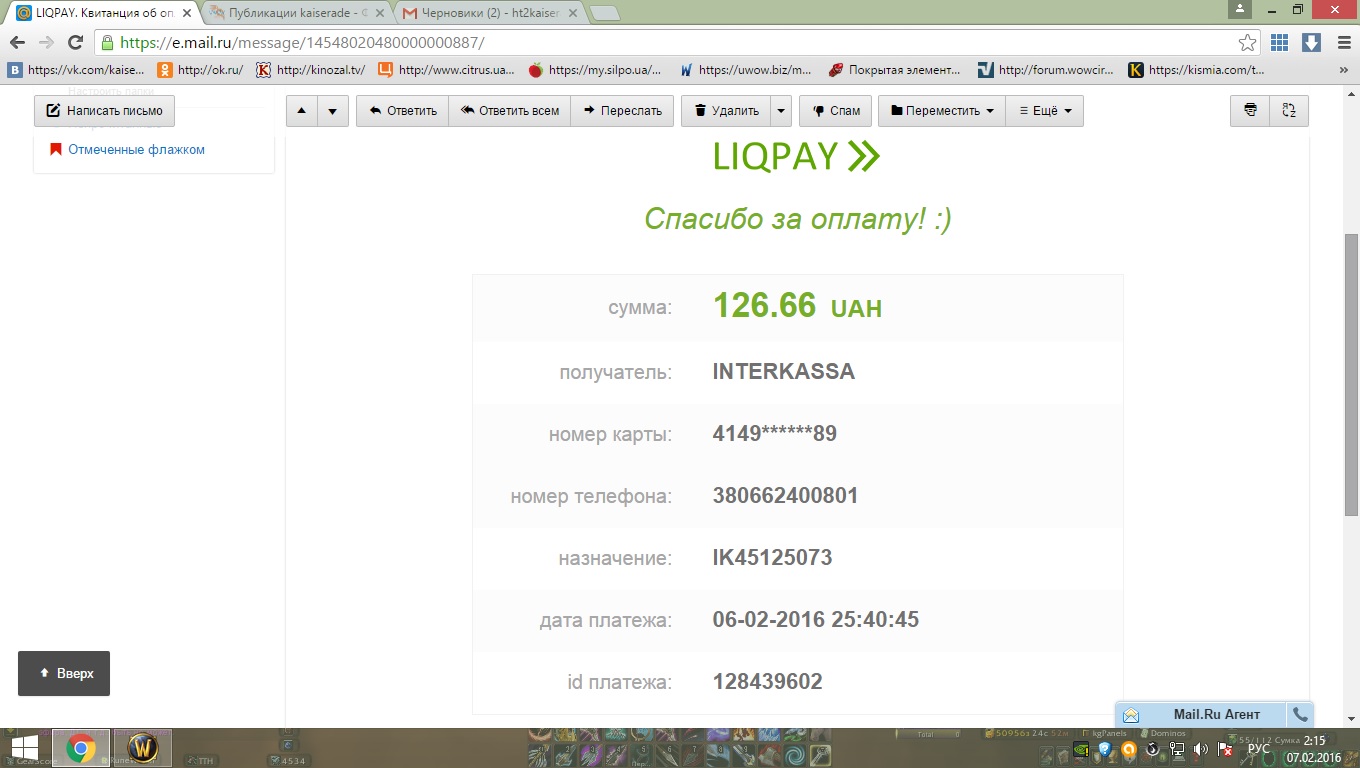Open the apps grid extension icon
The width and height of the screenshot is (1360, 768).
point(1279,43)
